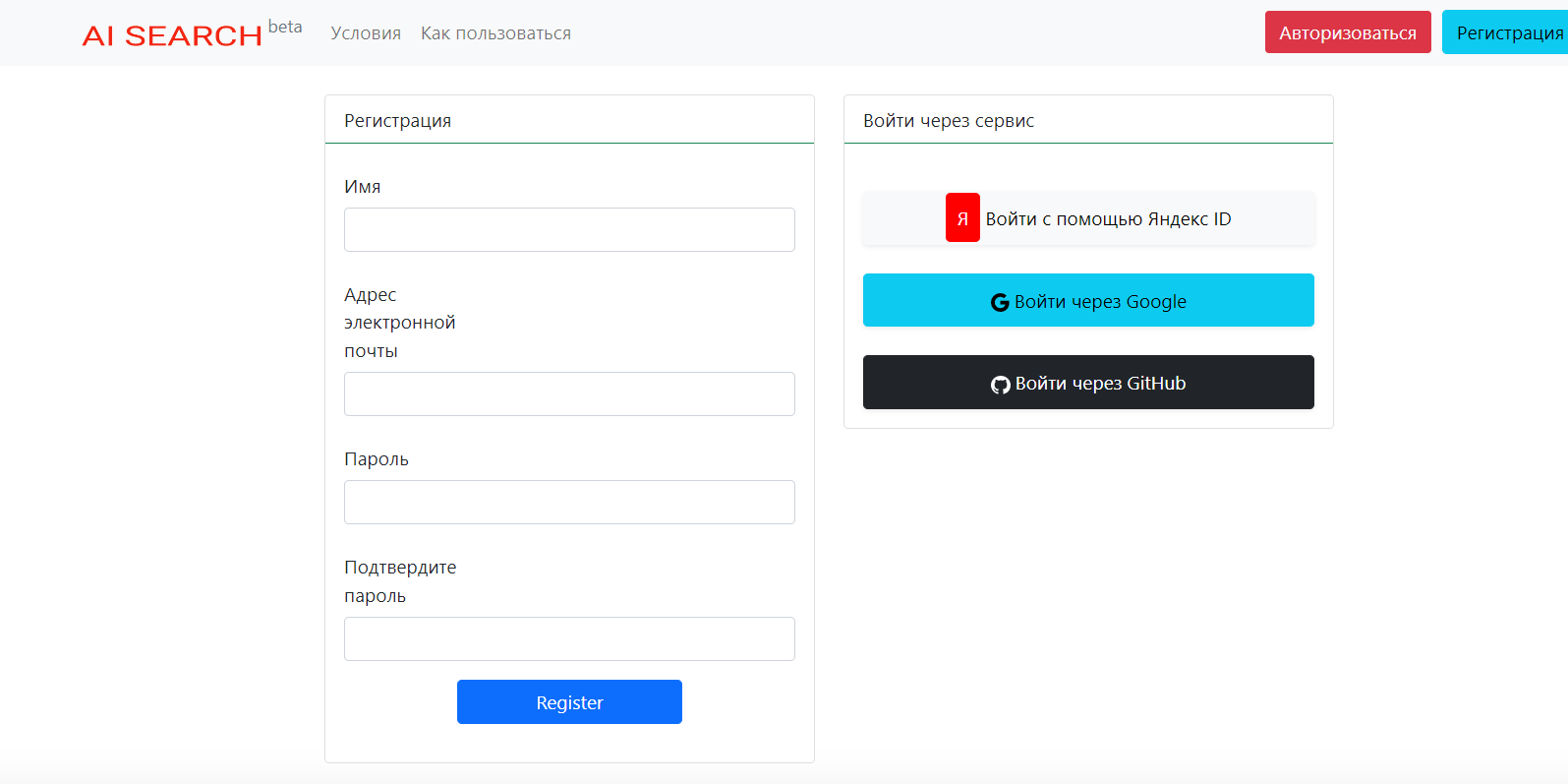Screen dimensions: 1568x784
Task: Submit the form with the Register button
Action: (x=569, y=701)
